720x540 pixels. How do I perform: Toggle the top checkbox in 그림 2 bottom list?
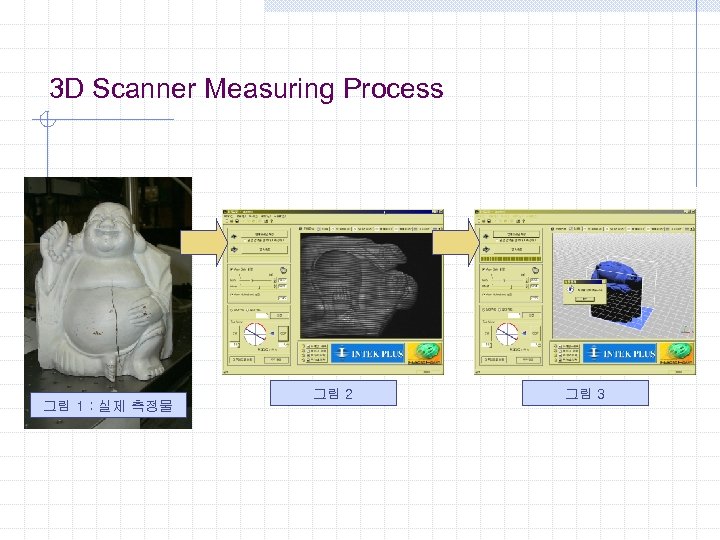pyautogui.click(x=309, y=346)
